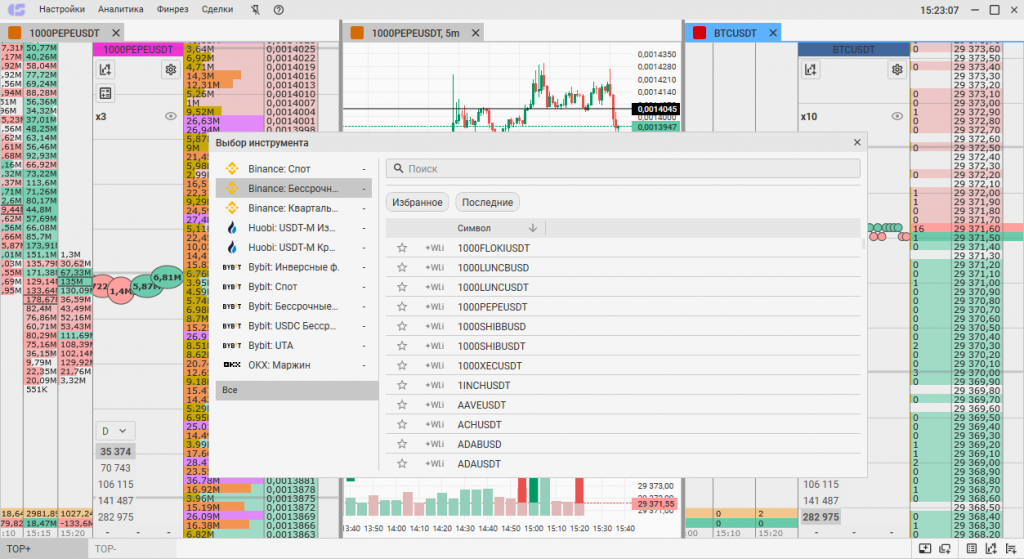Click the Binance icon beside Спот

click(x=232, y=168)
